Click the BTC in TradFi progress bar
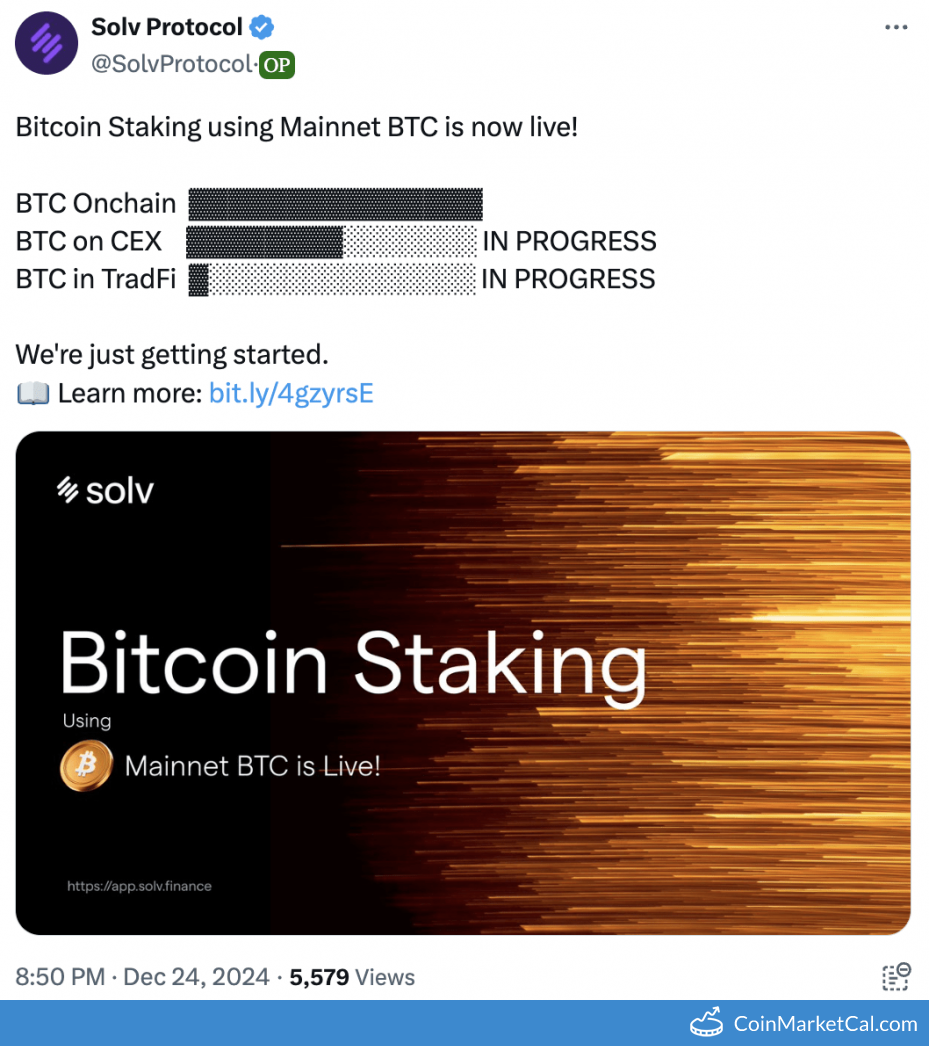The image size is (929, 1046). coord(332,279)
